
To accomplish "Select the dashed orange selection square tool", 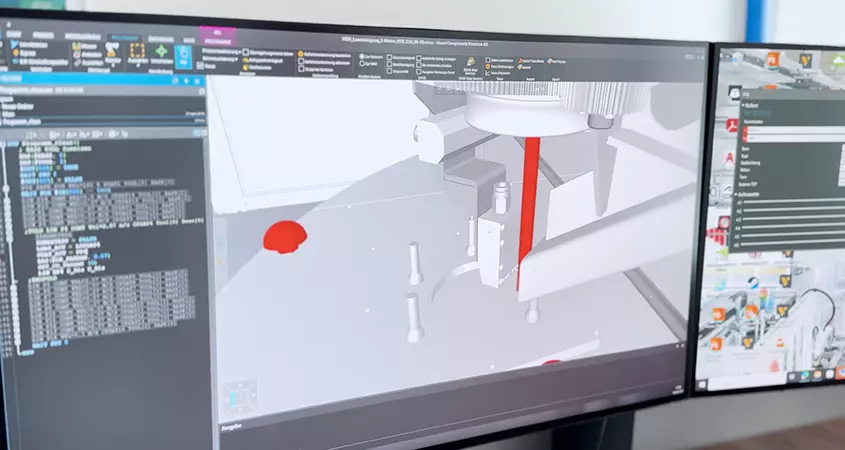I will pyautogui.click(x=136, y=50).
